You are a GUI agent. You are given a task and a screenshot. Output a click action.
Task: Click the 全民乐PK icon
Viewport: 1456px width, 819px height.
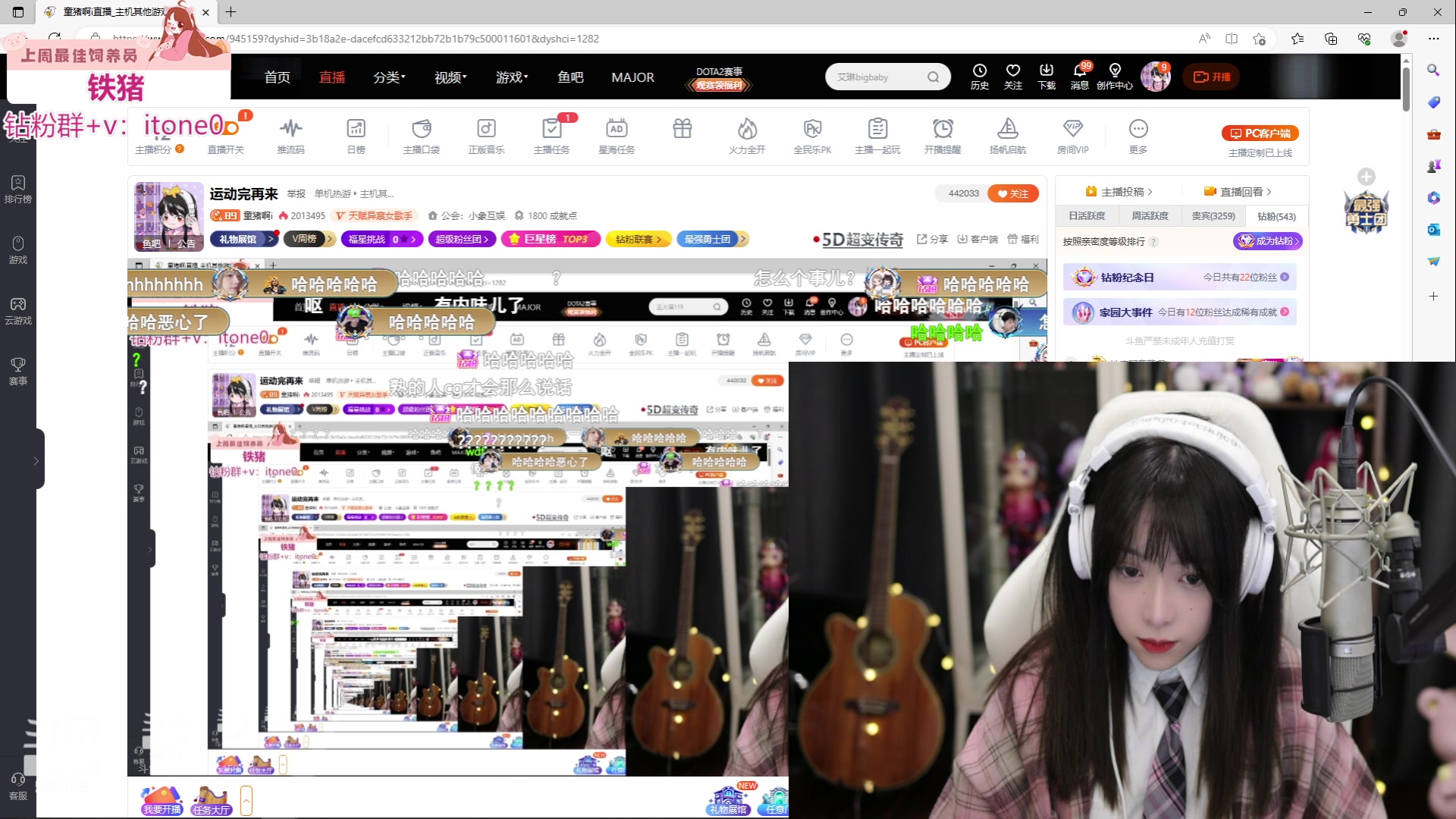pos(812,129)
